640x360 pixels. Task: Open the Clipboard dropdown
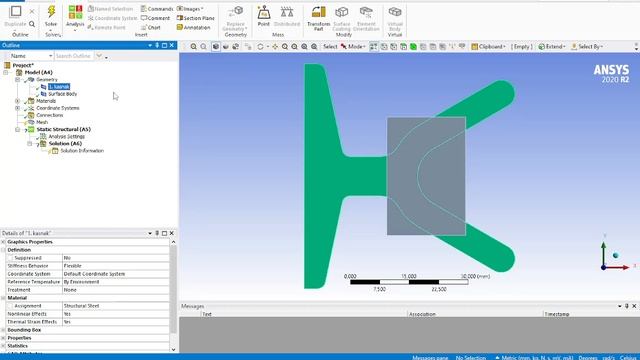(489, 47)
